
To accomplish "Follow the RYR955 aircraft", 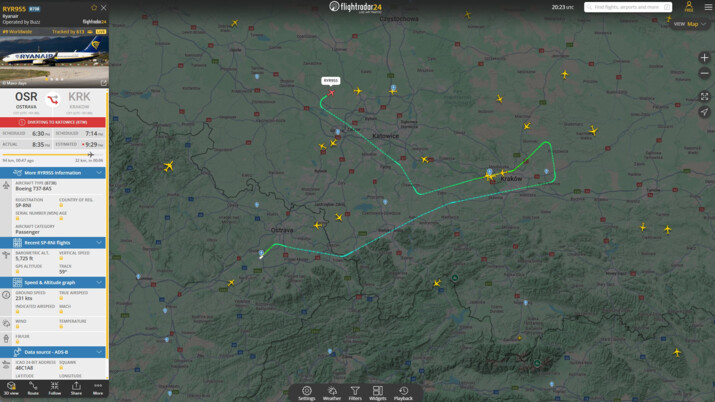I will coord(55,388).
